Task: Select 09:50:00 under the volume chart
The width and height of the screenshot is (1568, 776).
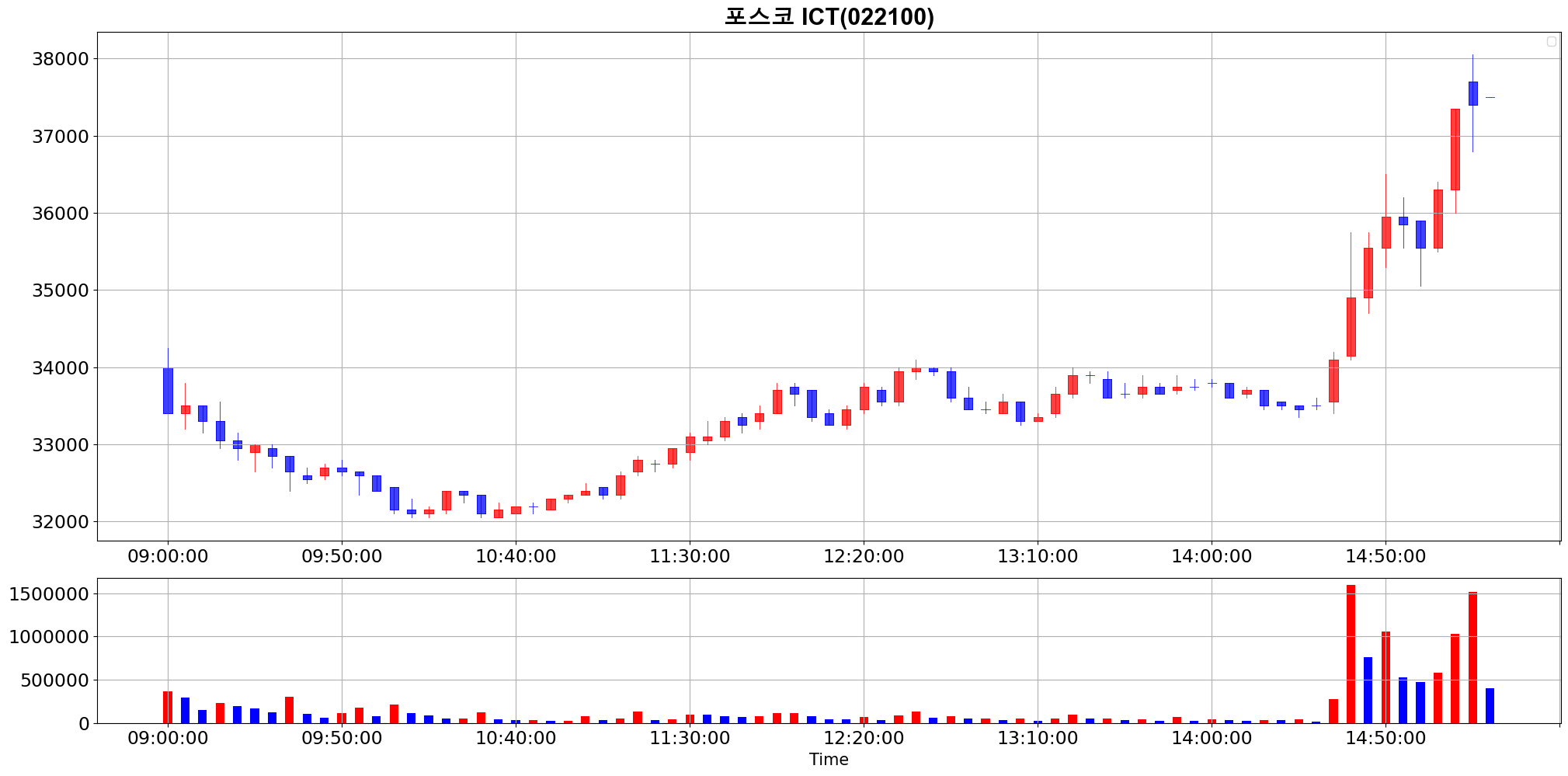Action: (342, 738)
